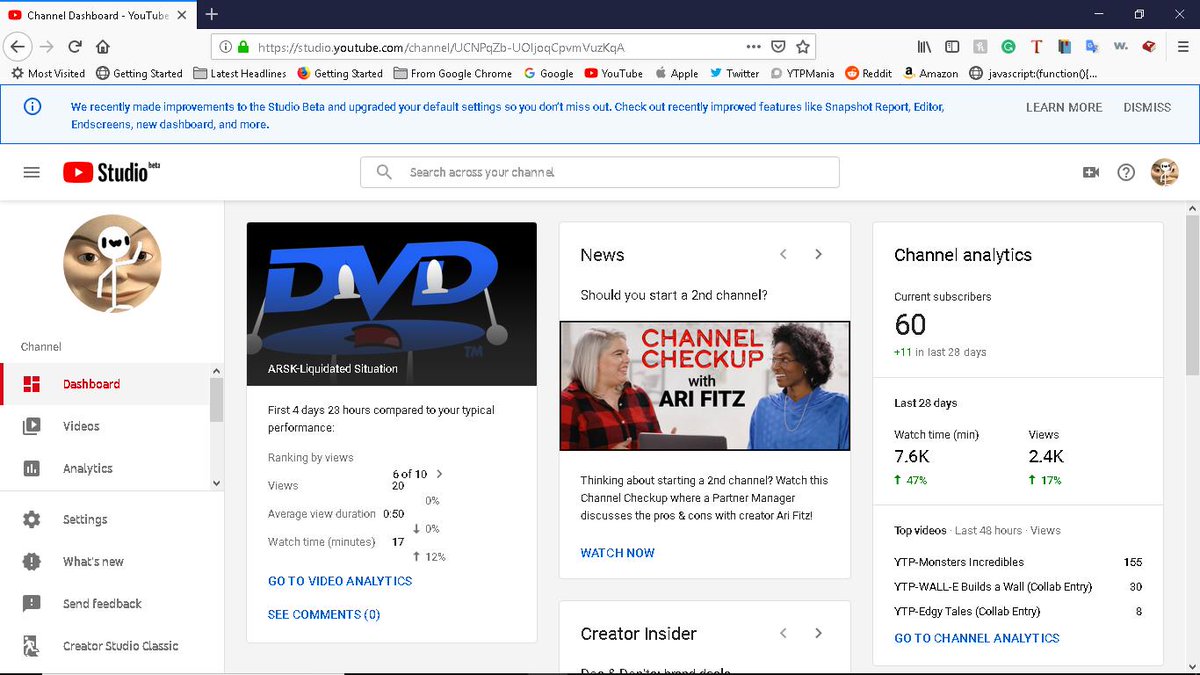Open a new browser tab
The width and height of the screenshot is (1200, 675).
coord(212,14)
